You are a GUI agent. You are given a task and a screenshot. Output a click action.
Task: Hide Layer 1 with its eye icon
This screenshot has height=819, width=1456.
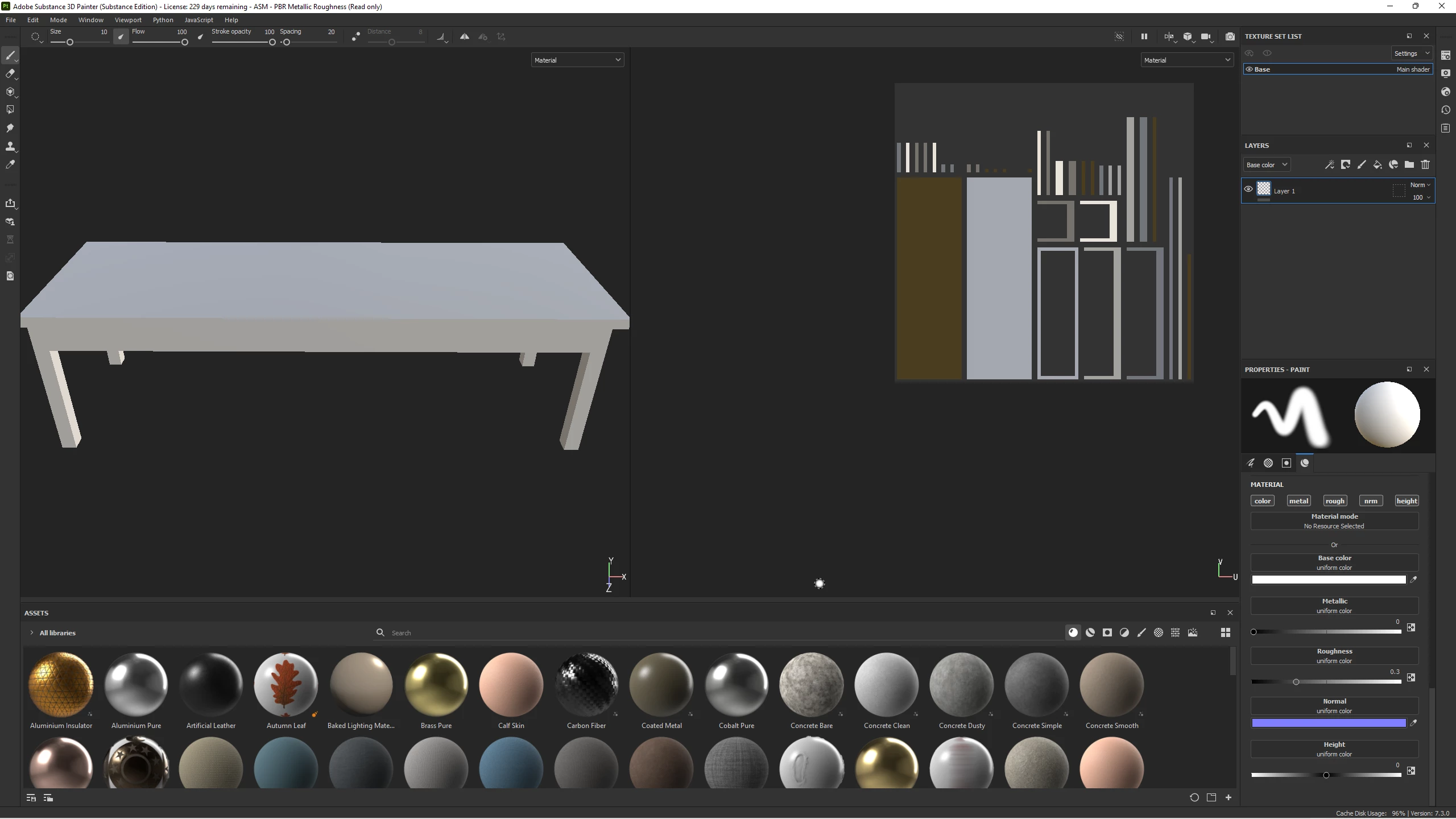coord(1248,189)
